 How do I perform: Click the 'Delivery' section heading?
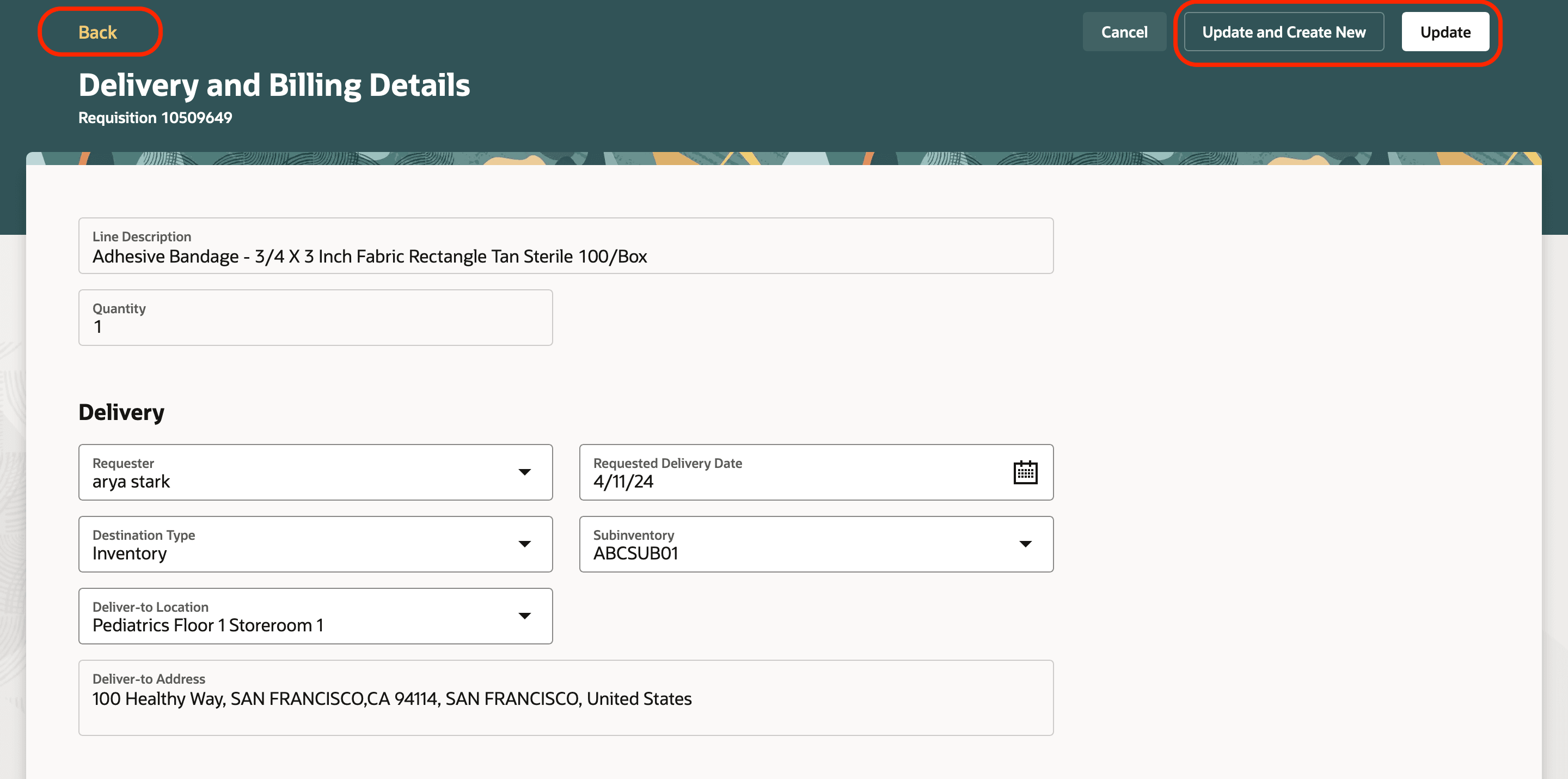(x=121, y=412)
